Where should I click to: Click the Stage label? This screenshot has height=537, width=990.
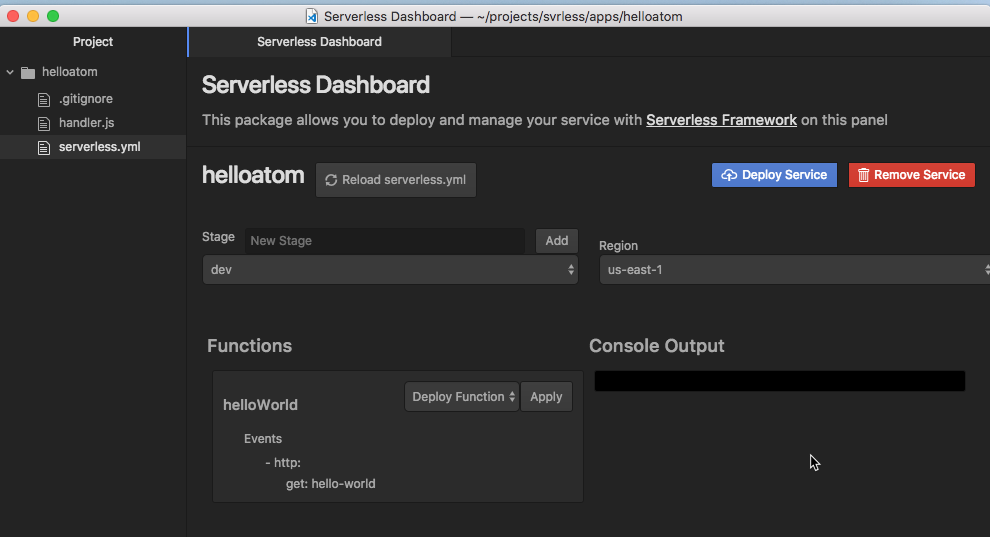(218, 237)
